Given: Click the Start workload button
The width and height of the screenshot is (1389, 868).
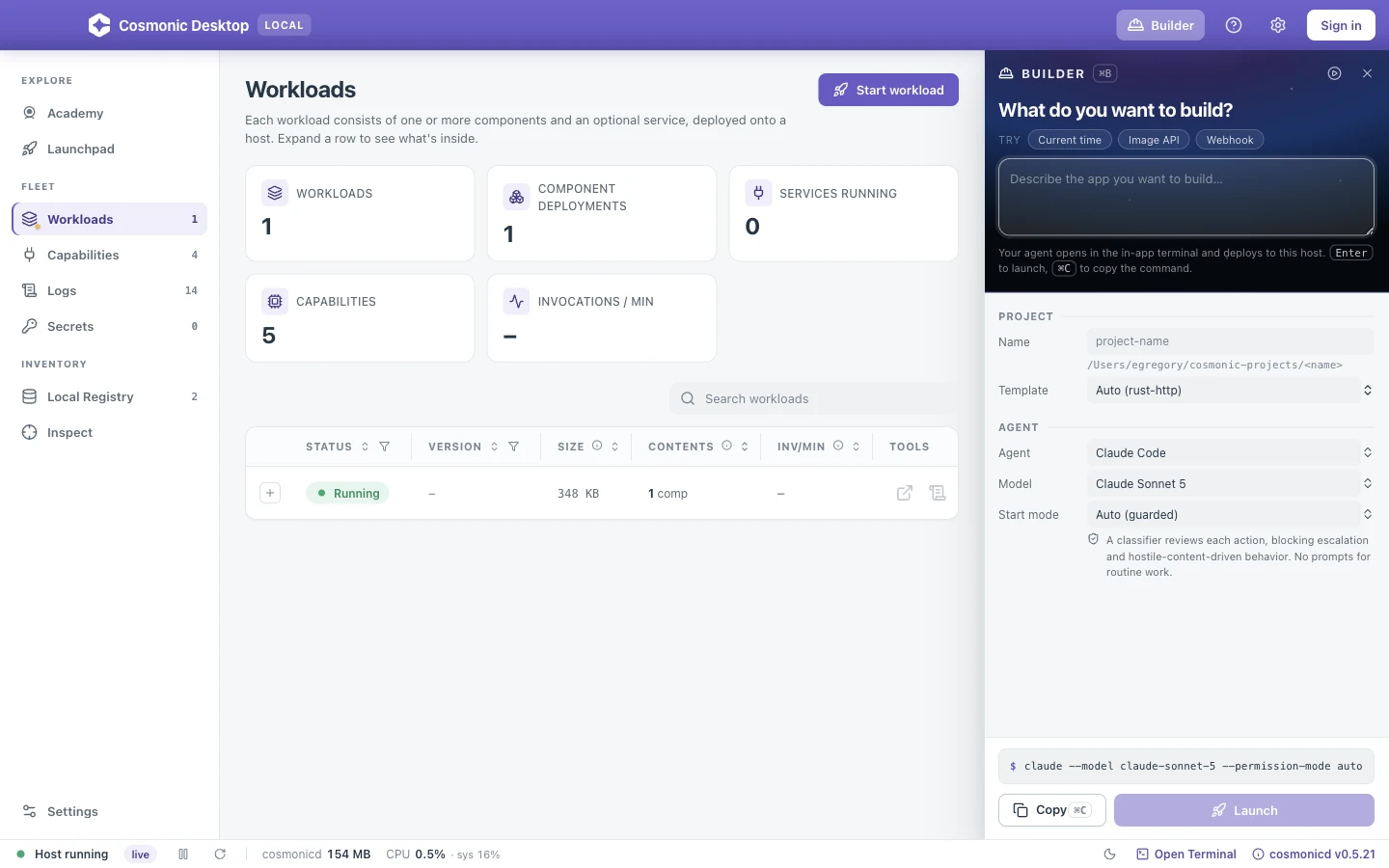Looking at the screenshot, I should tap(888, 90).
